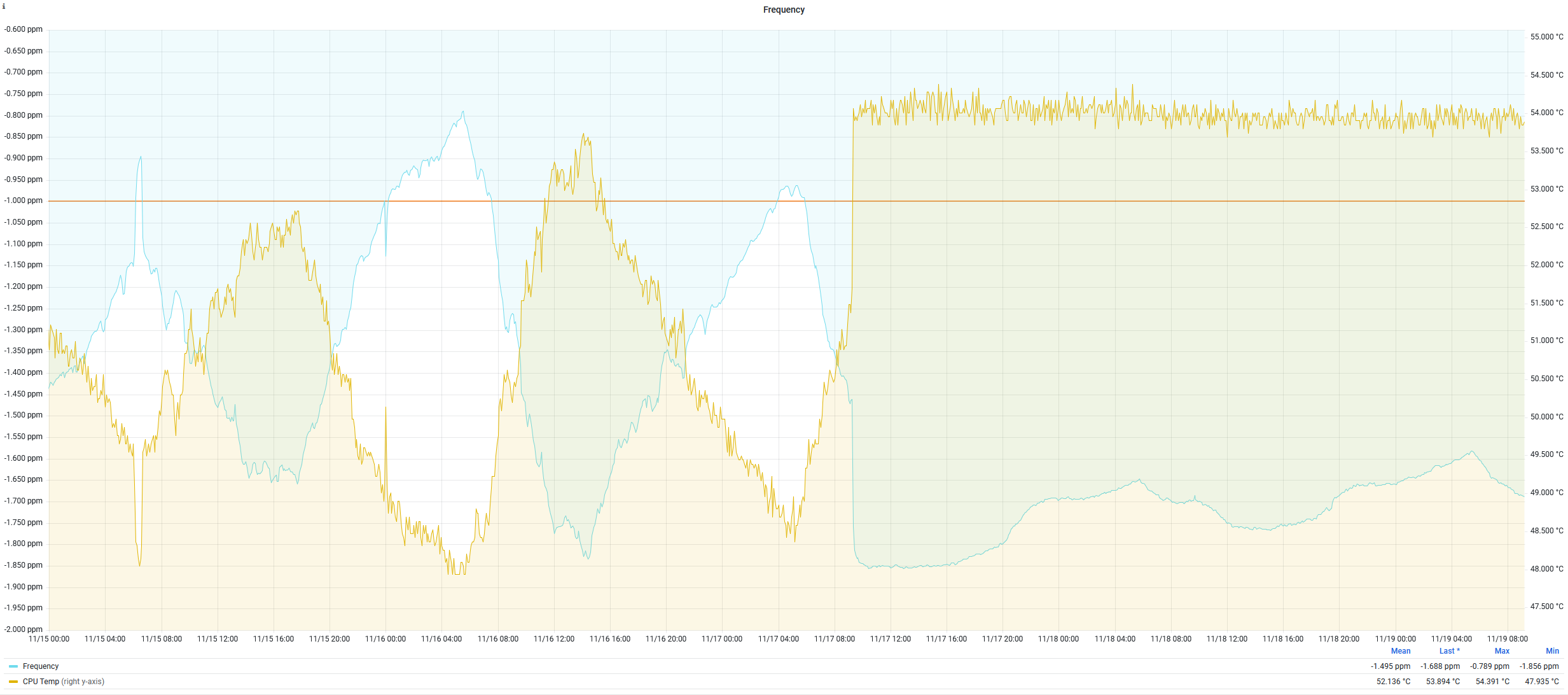
Task: Sort legend by the Min column
Action: click(x=1552, y=651)
